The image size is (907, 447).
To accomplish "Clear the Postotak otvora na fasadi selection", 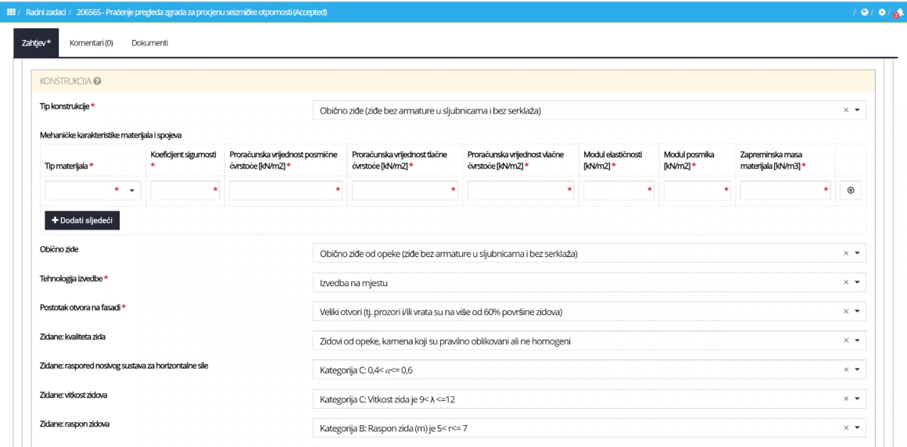I will (x=846, y=311).
